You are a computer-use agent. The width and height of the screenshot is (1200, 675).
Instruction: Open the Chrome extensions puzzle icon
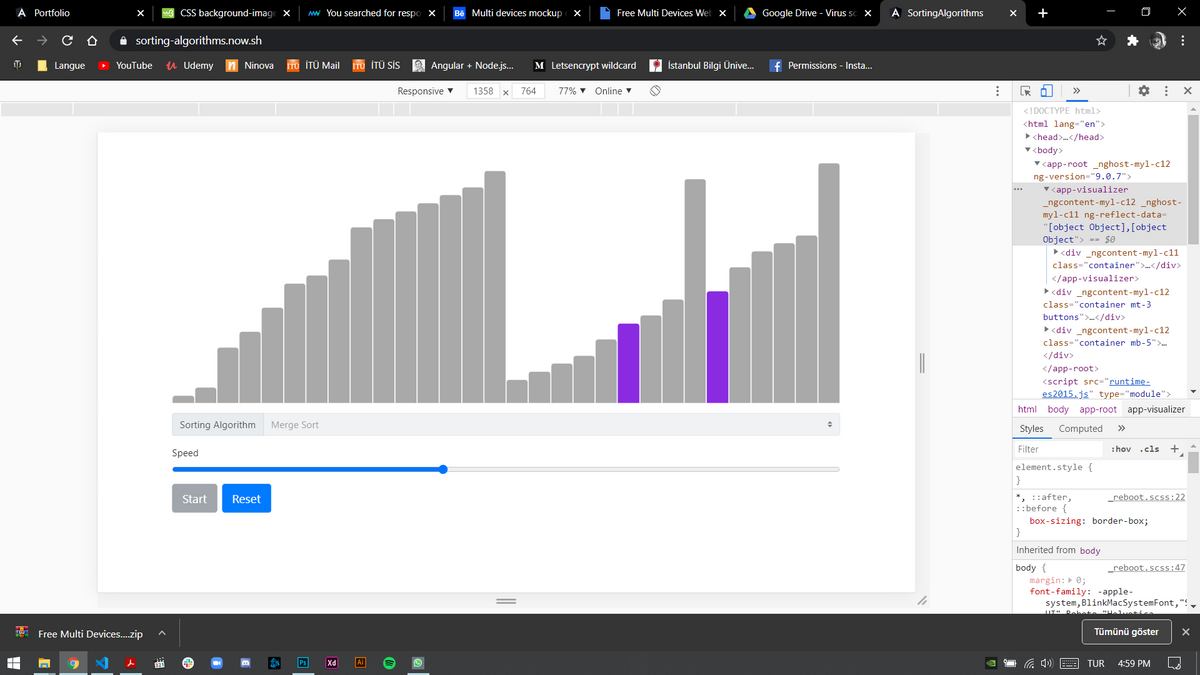pyautogui.click(x=1132, y=41)
